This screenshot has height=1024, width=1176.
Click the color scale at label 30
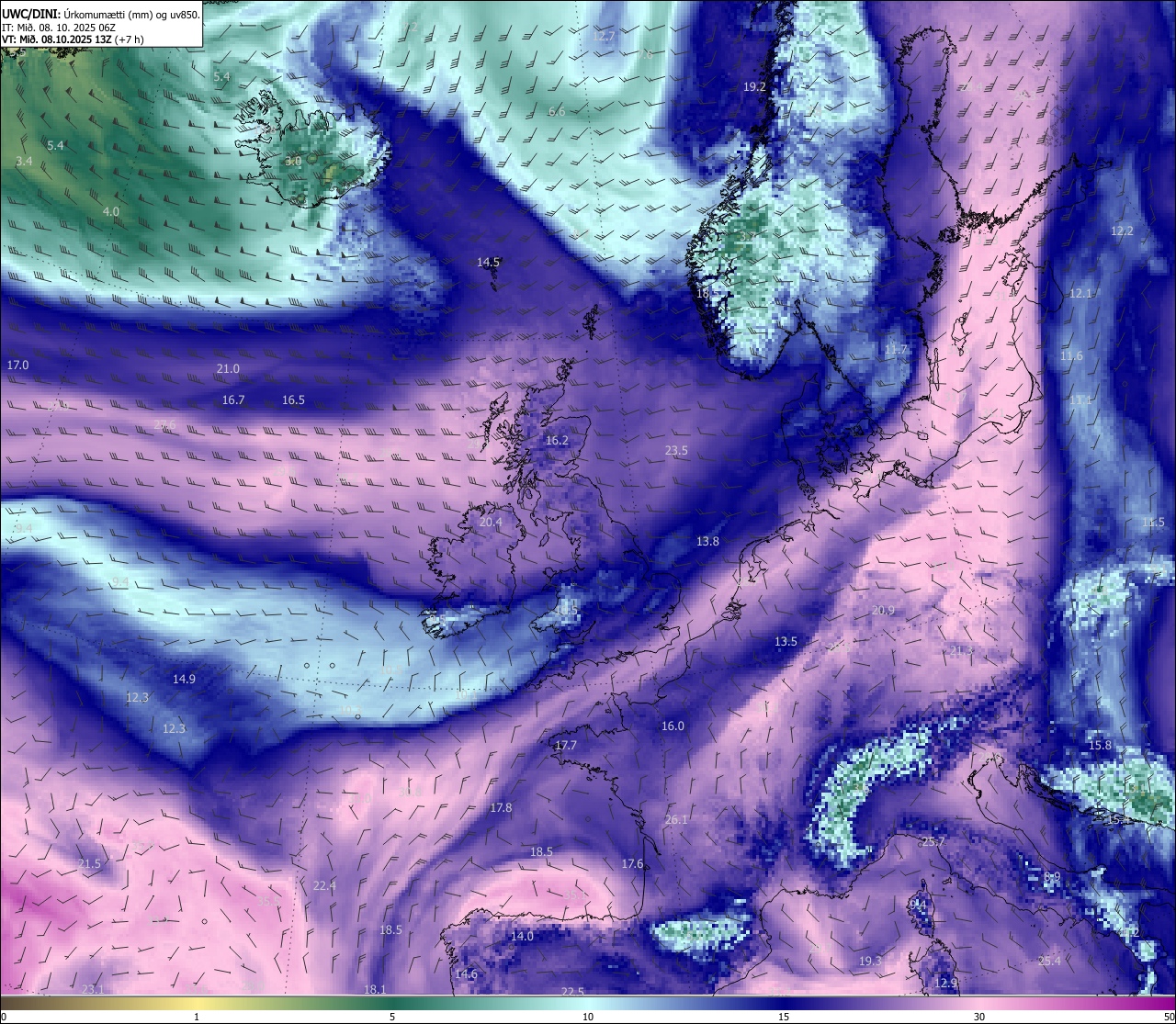979,1017
